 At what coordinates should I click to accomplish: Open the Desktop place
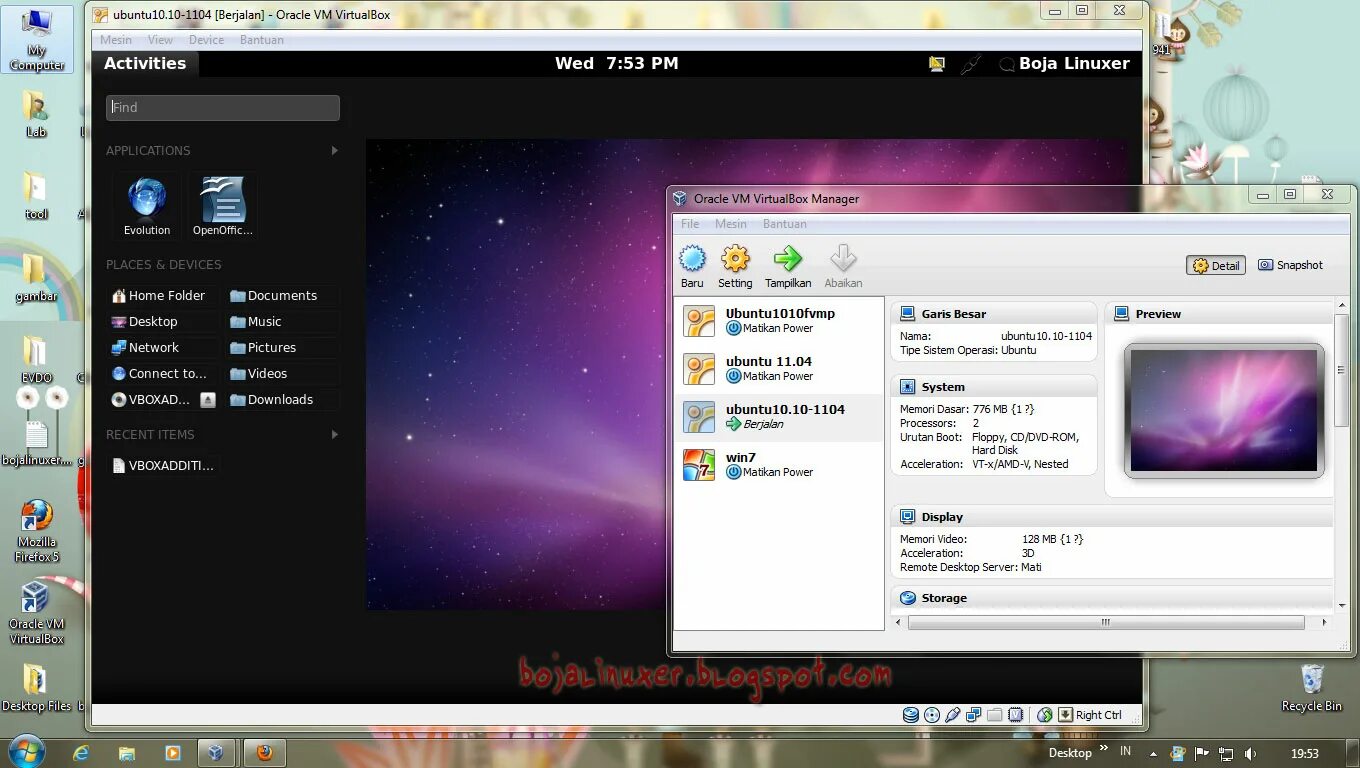point(145,322)
